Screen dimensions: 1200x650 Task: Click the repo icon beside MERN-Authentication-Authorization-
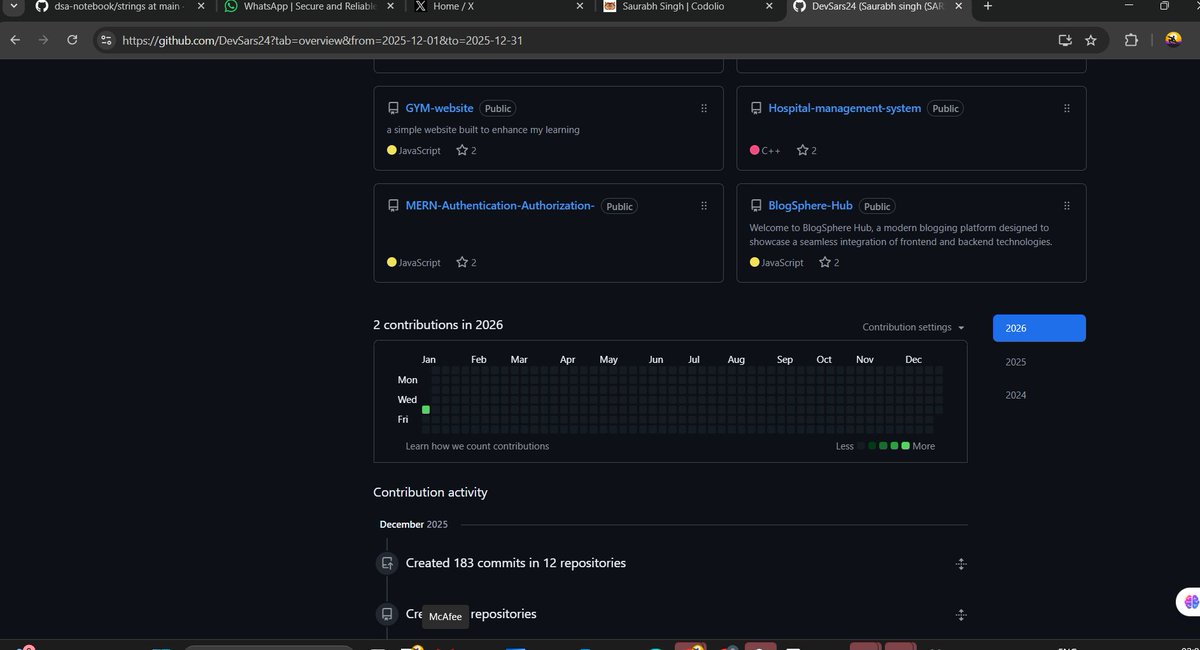[393, 205]
